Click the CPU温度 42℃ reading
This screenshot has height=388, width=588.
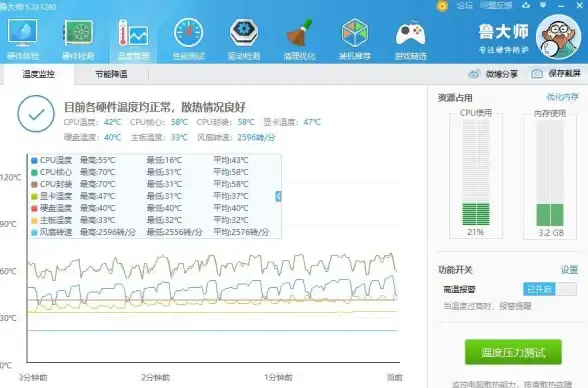click(x=93, y=122)
